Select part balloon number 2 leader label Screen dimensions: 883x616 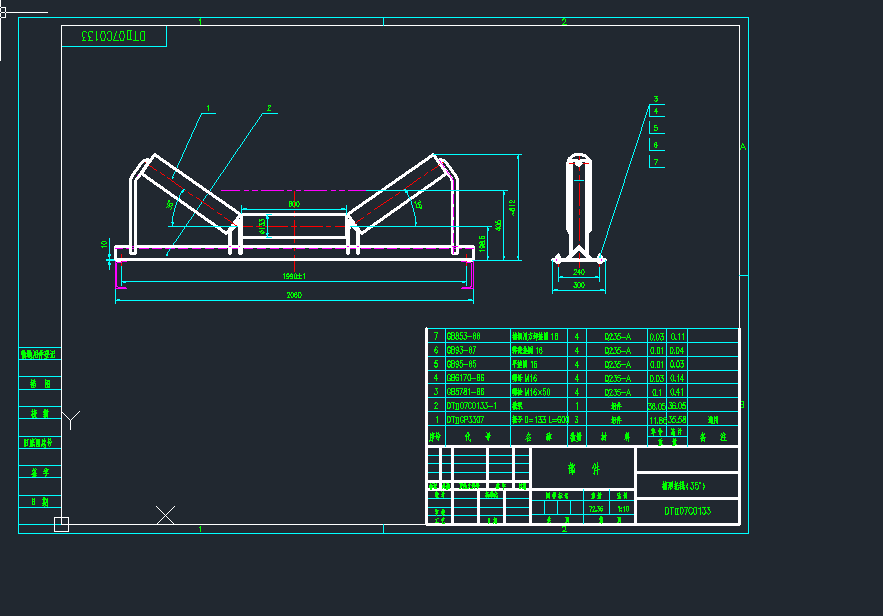[269, 108]
